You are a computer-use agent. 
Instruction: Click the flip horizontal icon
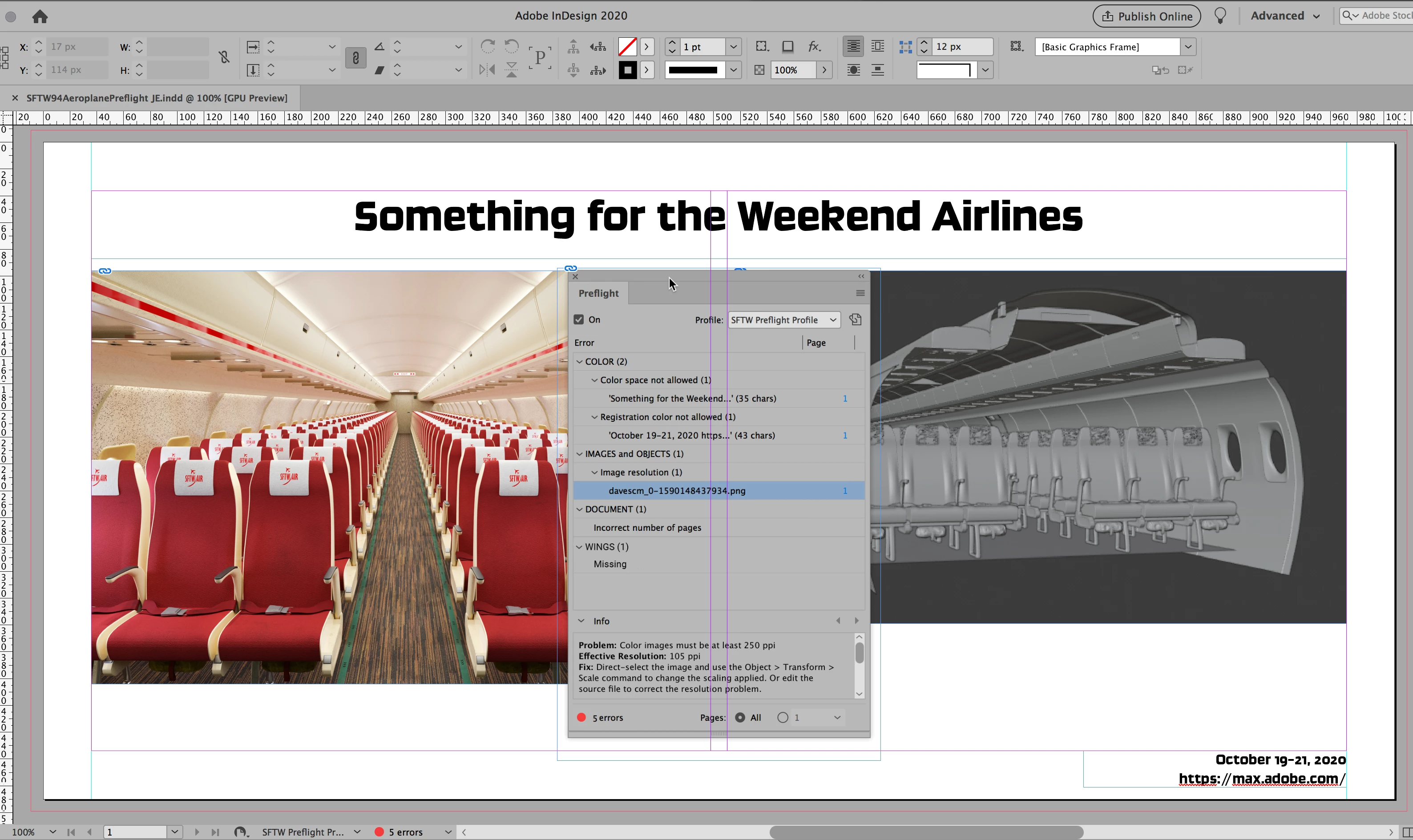487,69
